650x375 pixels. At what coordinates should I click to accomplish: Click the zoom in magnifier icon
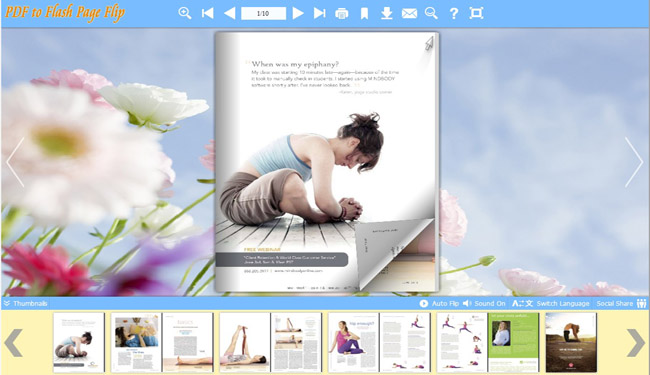tap(184, 13)
